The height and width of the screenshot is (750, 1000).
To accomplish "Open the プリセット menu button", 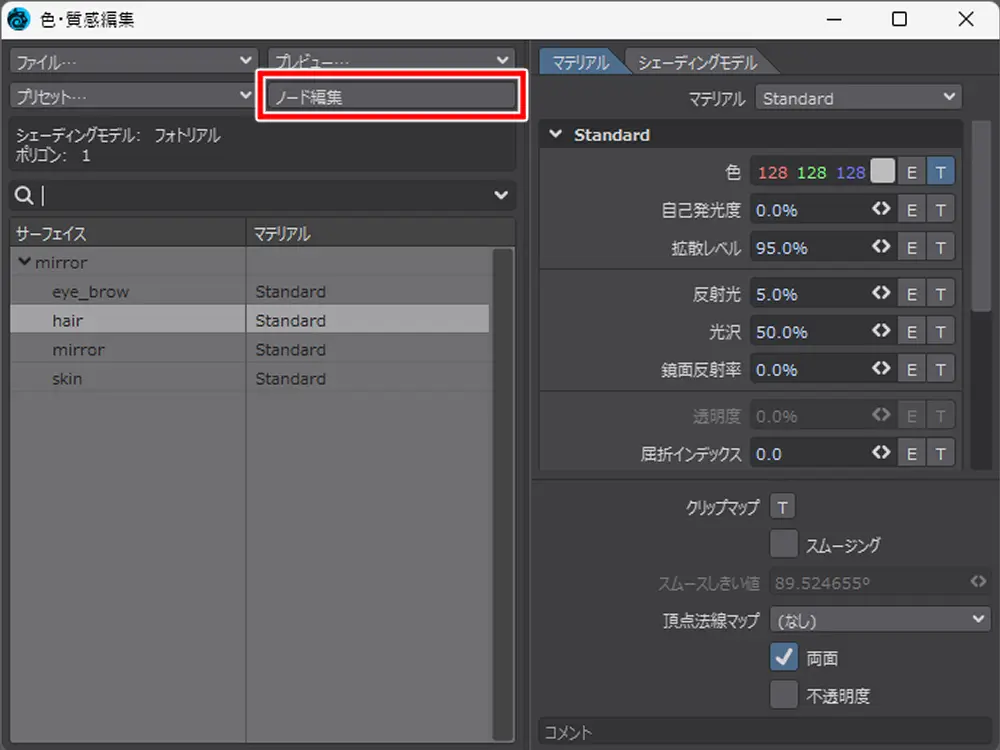I will pyautogui.click(x=133, y=95).
